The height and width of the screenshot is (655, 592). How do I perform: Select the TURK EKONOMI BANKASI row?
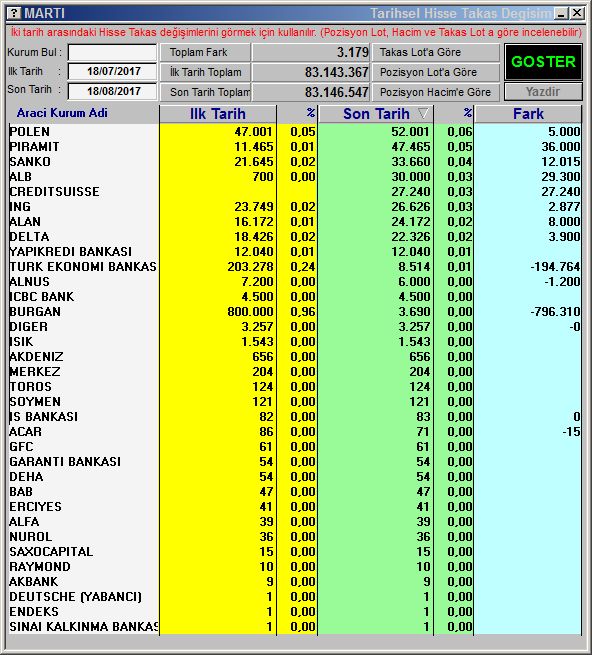295,267
